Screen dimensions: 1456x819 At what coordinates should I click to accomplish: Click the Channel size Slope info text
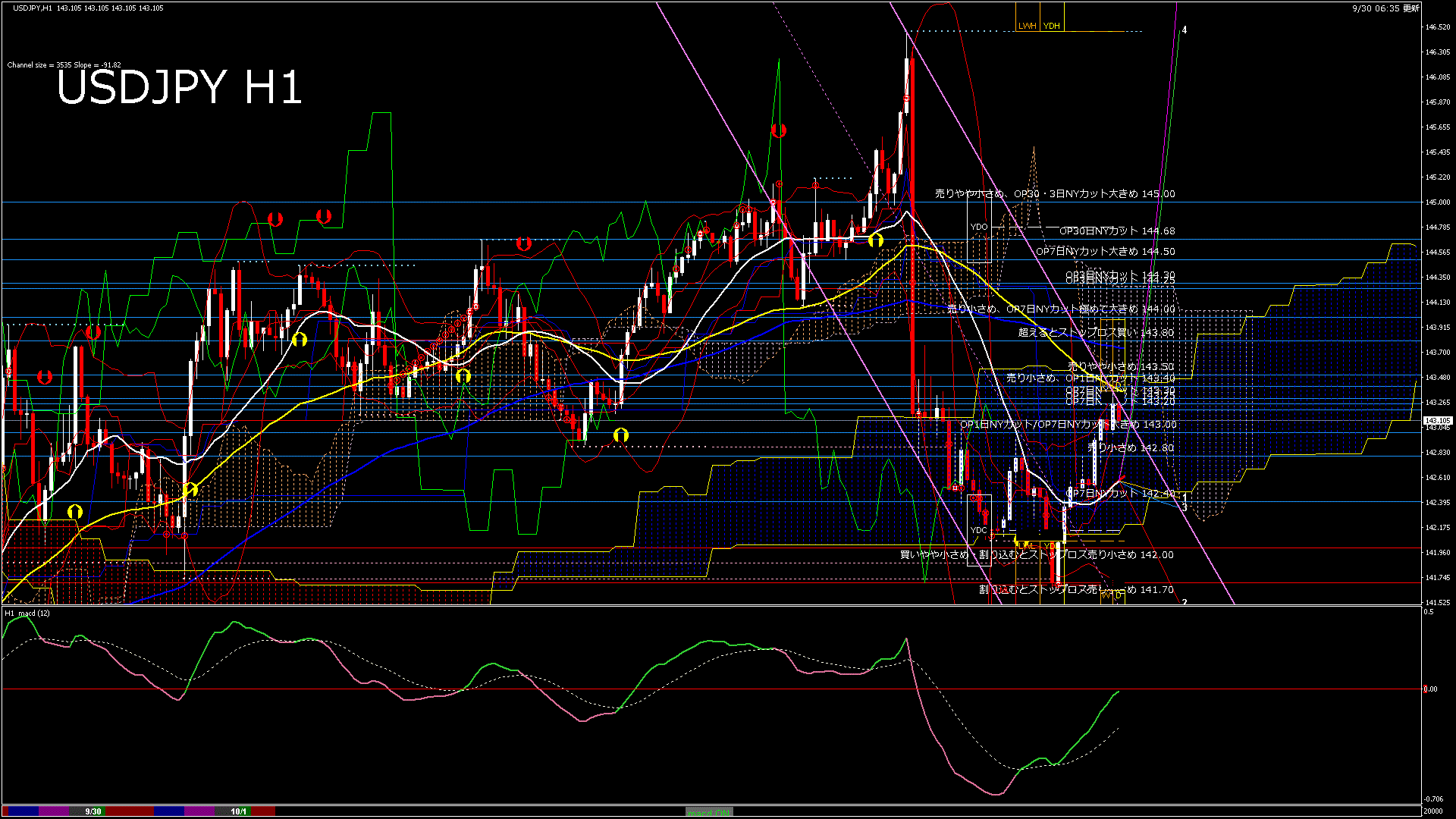tap(64, 65)
